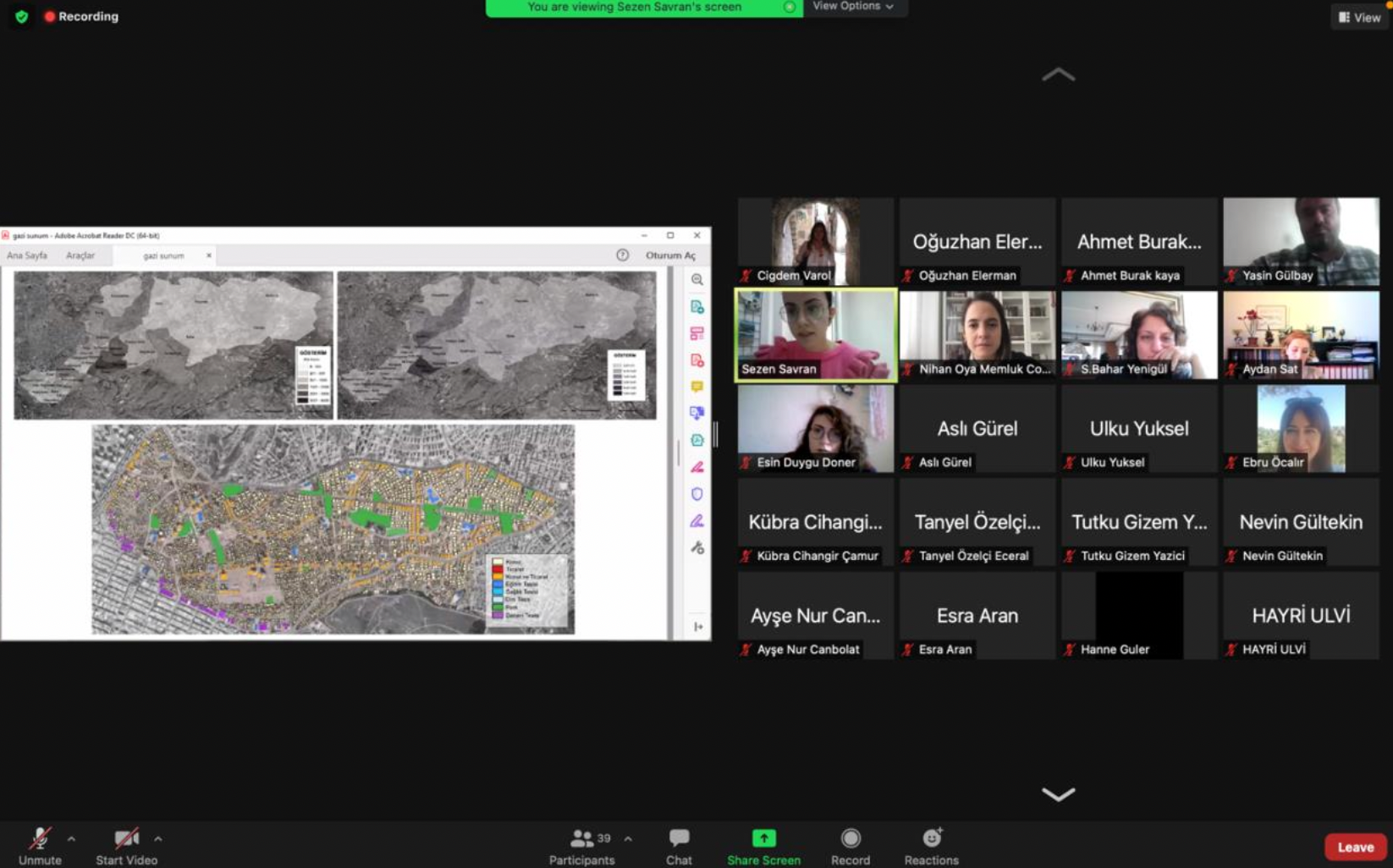Click the Record button
The height and width of the screenshot is (868, 1393).
click(851, 846)
